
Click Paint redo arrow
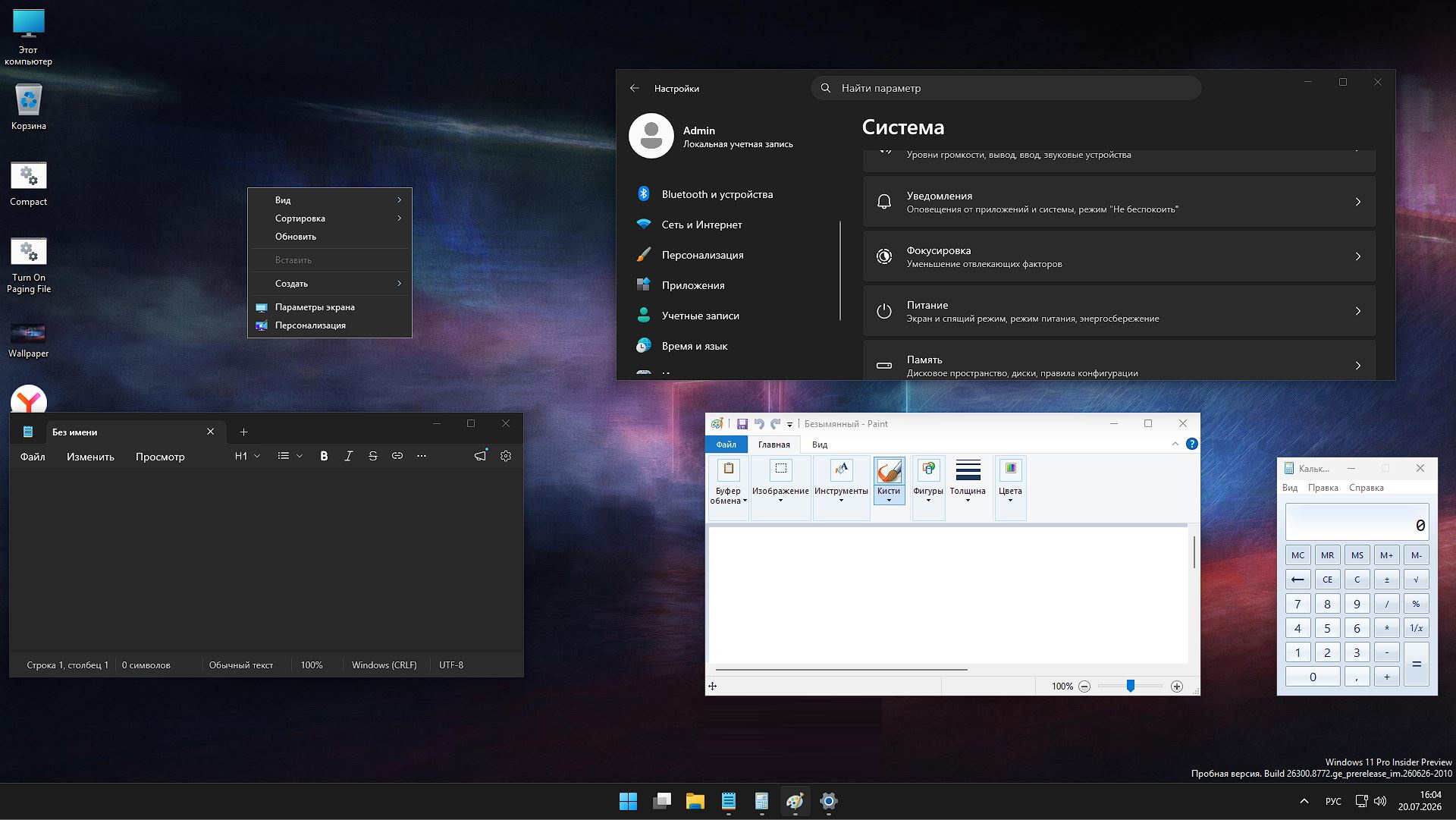775,424
